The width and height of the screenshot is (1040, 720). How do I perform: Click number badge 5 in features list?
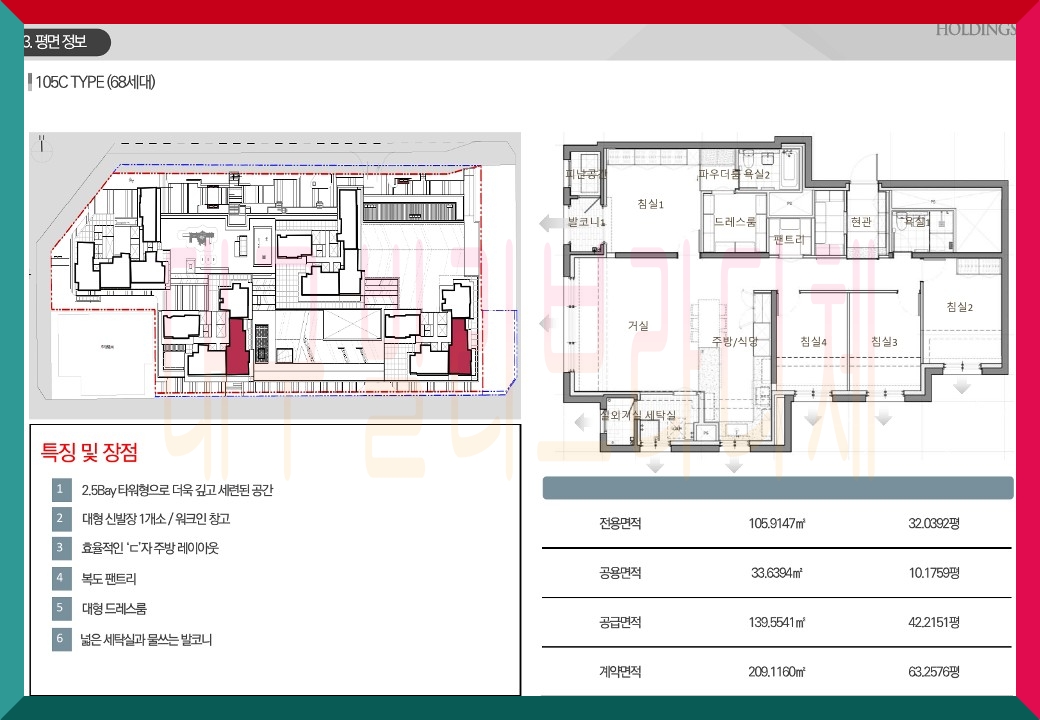tap(61, 608)
